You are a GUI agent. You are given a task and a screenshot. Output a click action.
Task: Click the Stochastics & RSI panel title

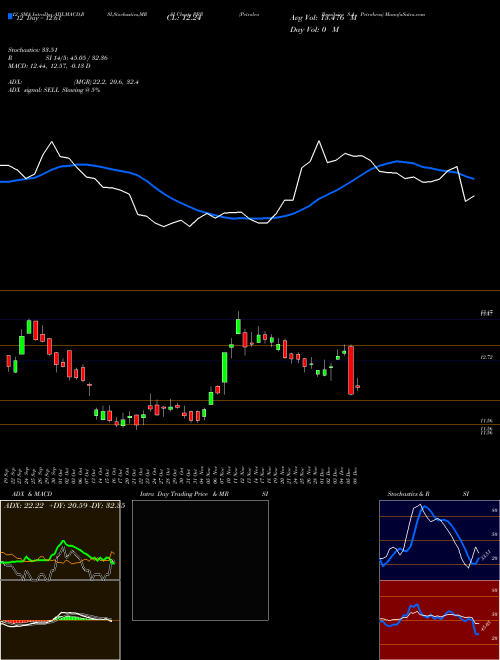click(428, 494)
